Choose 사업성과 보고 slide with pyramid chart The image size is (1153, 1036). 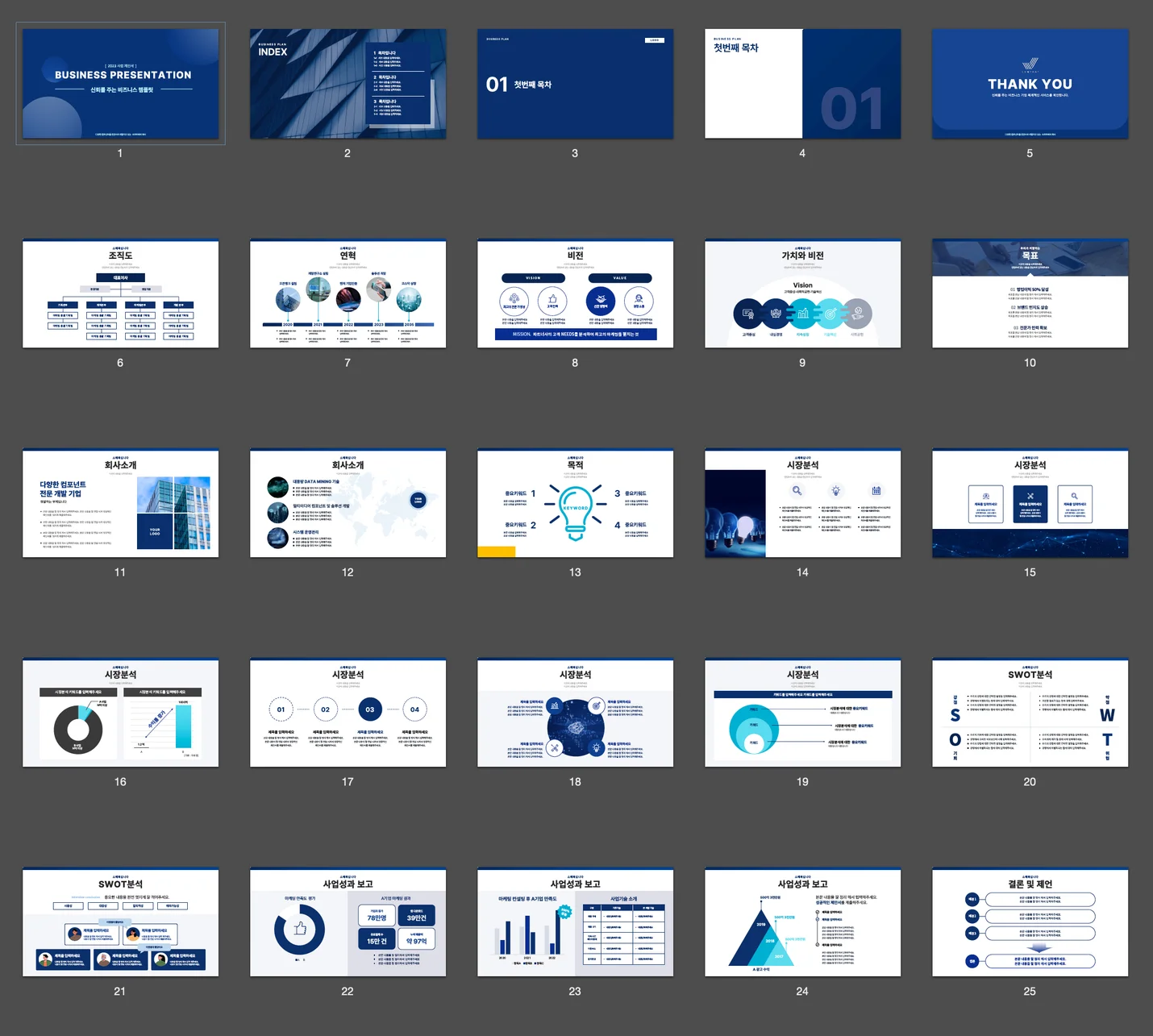(802, 922)
